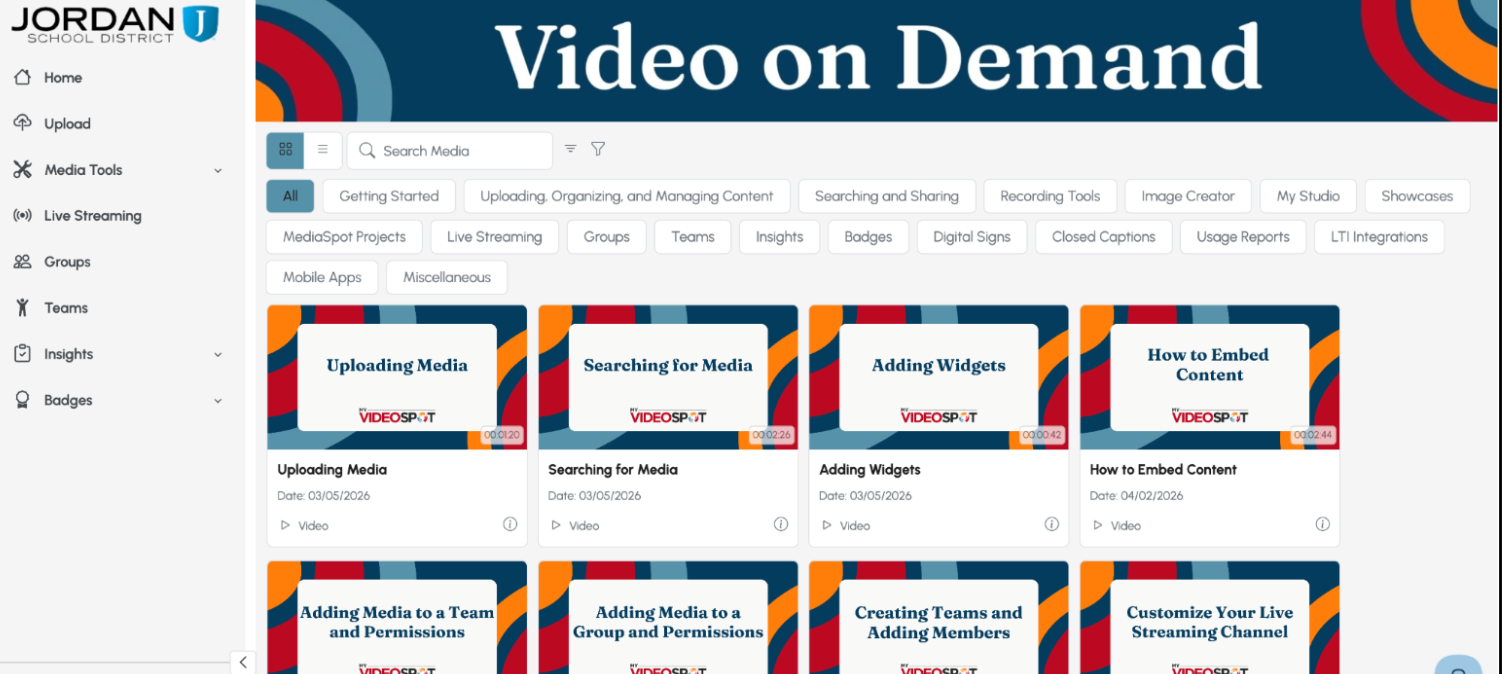Viewport: 1502px width, 674px height.
Task: Click the Video label under Uploading Media
Action: pyautogui.click(x=313, y=525)
